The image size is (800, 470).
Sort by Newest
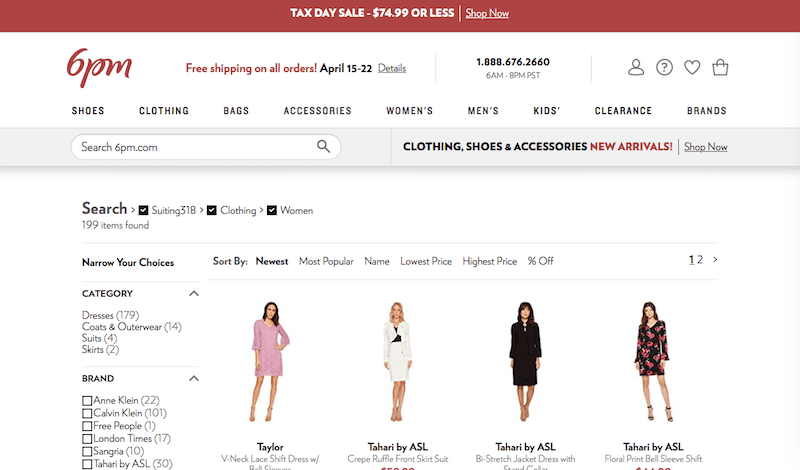[272, 261]
